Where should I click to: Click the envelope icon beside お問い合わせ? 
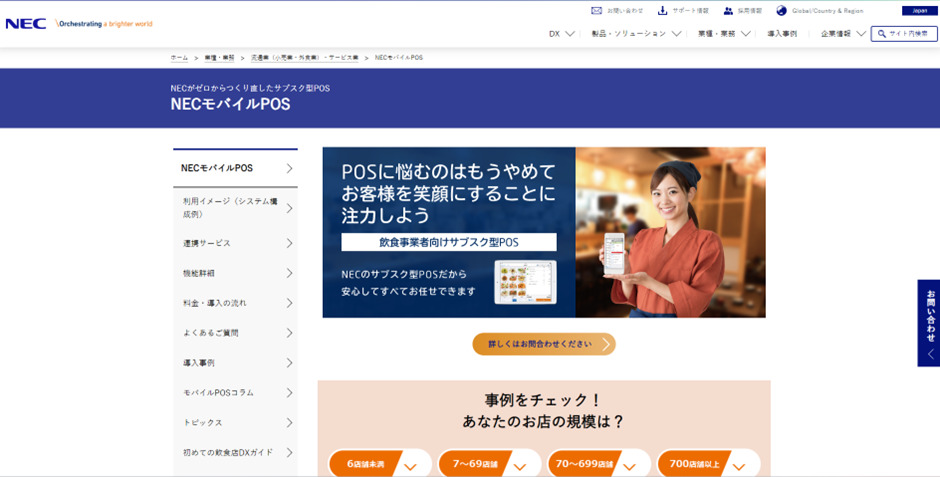(x=596, y=11)
